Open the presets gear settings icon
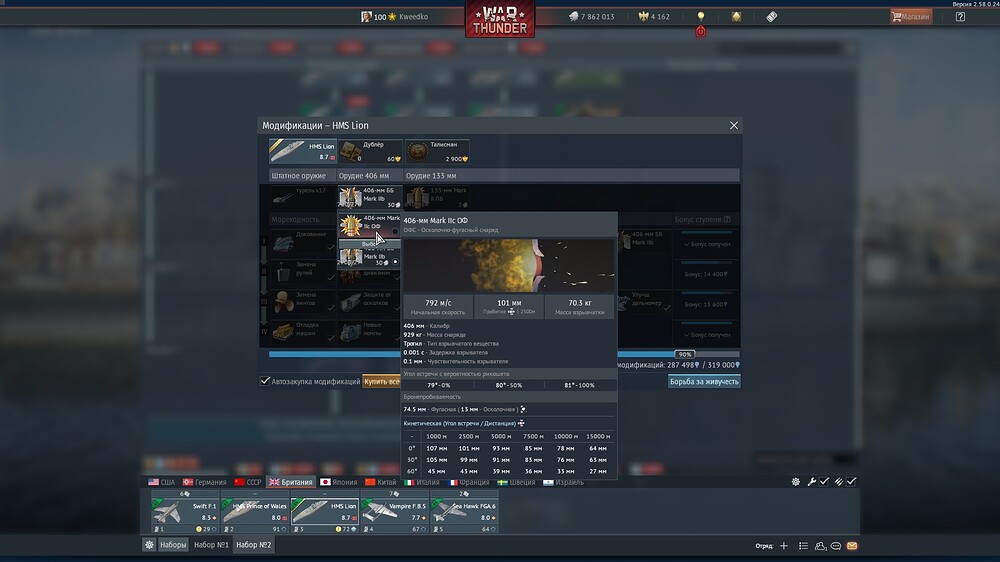 149,545
